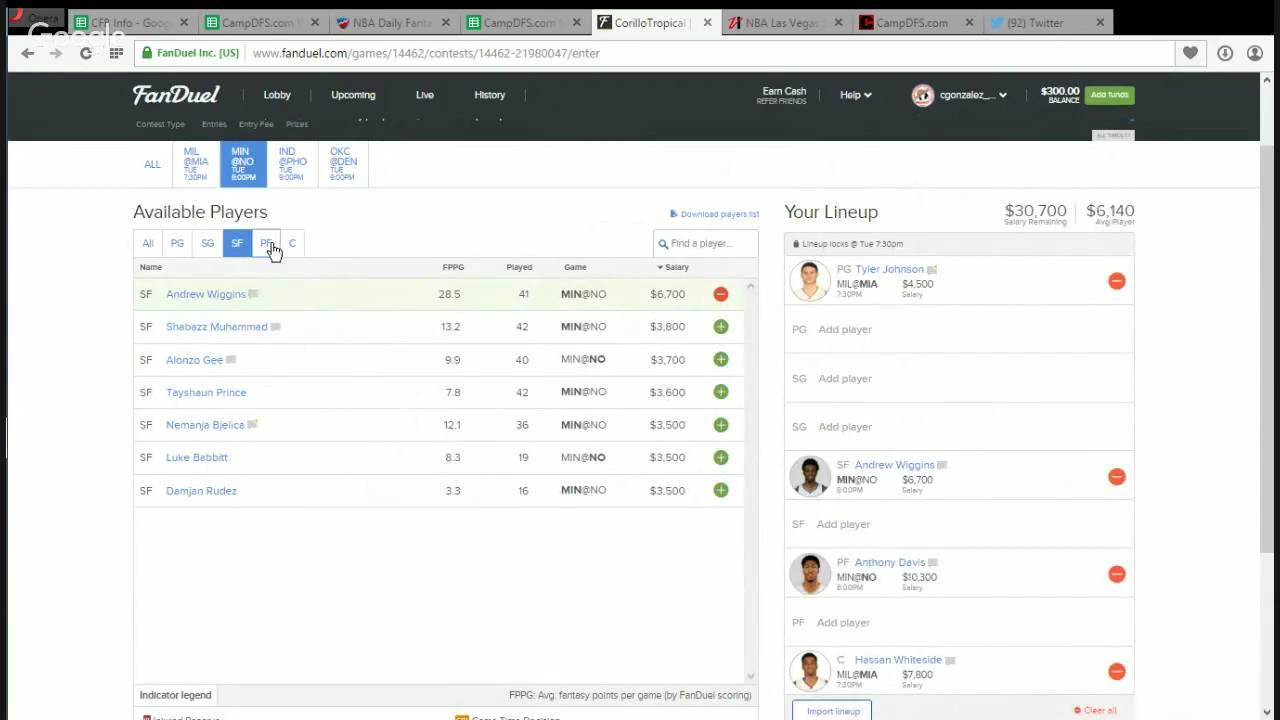1280x720 pixels.
Task: Remove Anthony Davis from Your Lineup
Action: pos(1116,574)
